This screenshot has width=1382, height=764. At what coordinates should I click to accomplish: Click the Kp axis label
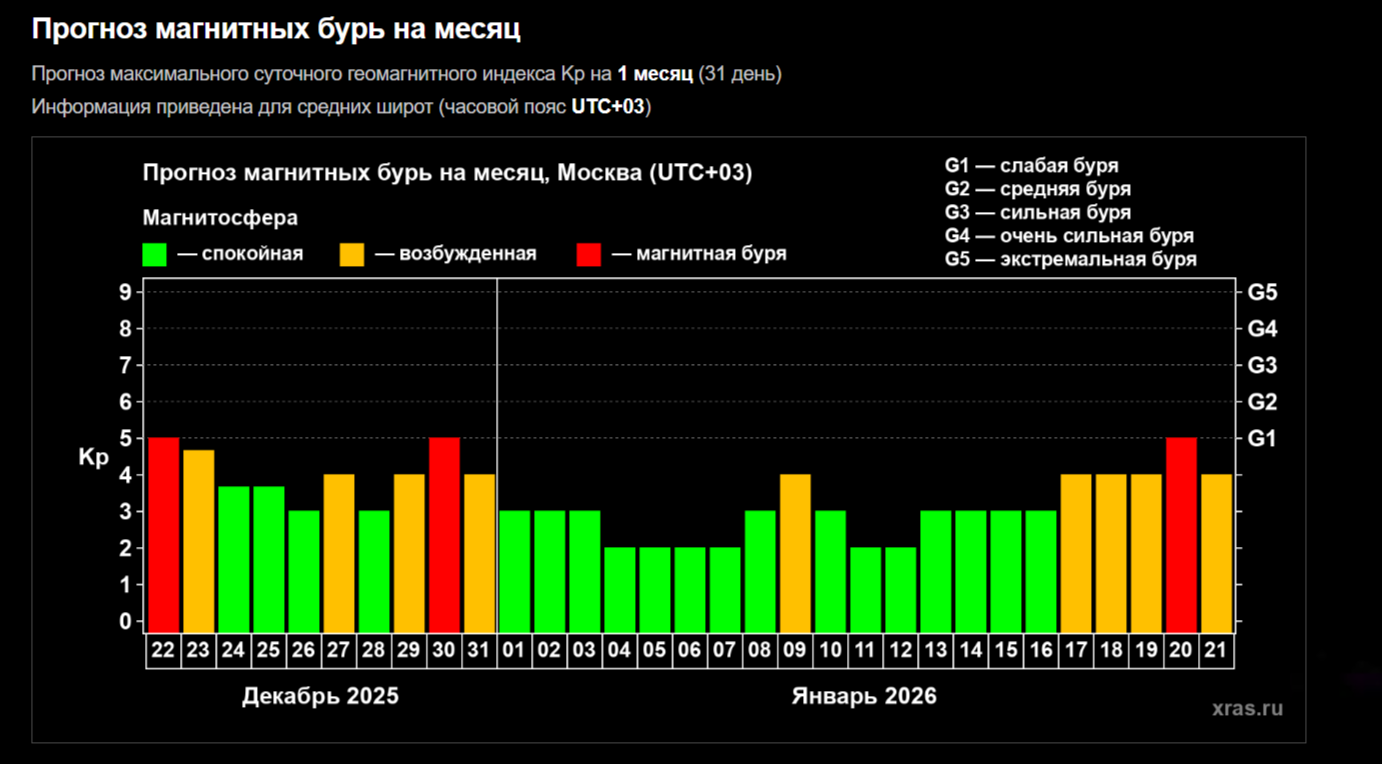pos(93,458)
